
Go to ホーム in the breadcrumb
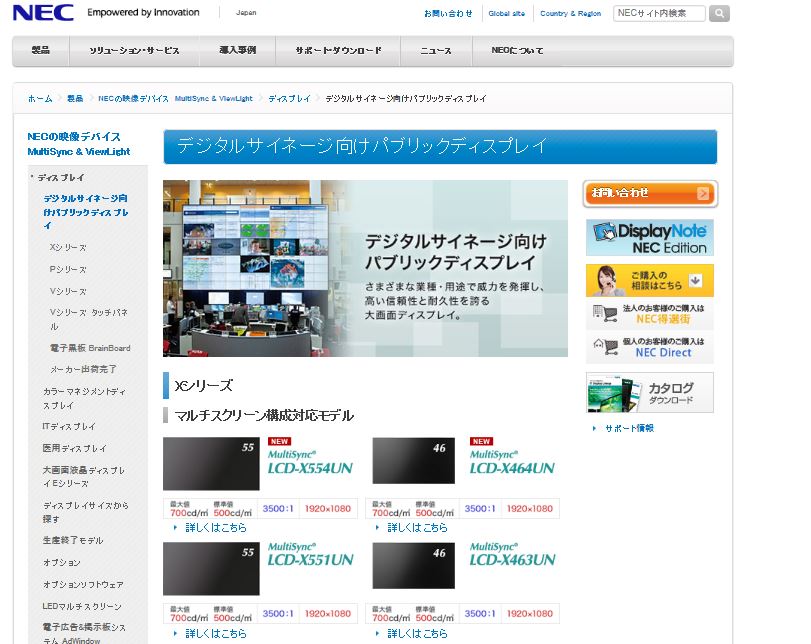(x=40, y=98)
